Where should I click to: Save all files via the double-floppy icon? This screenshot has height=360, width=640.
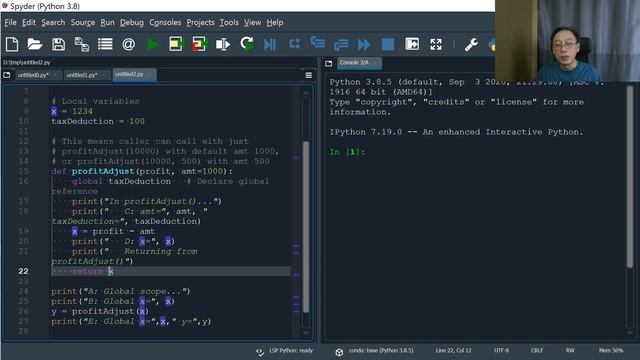[82, 44]
